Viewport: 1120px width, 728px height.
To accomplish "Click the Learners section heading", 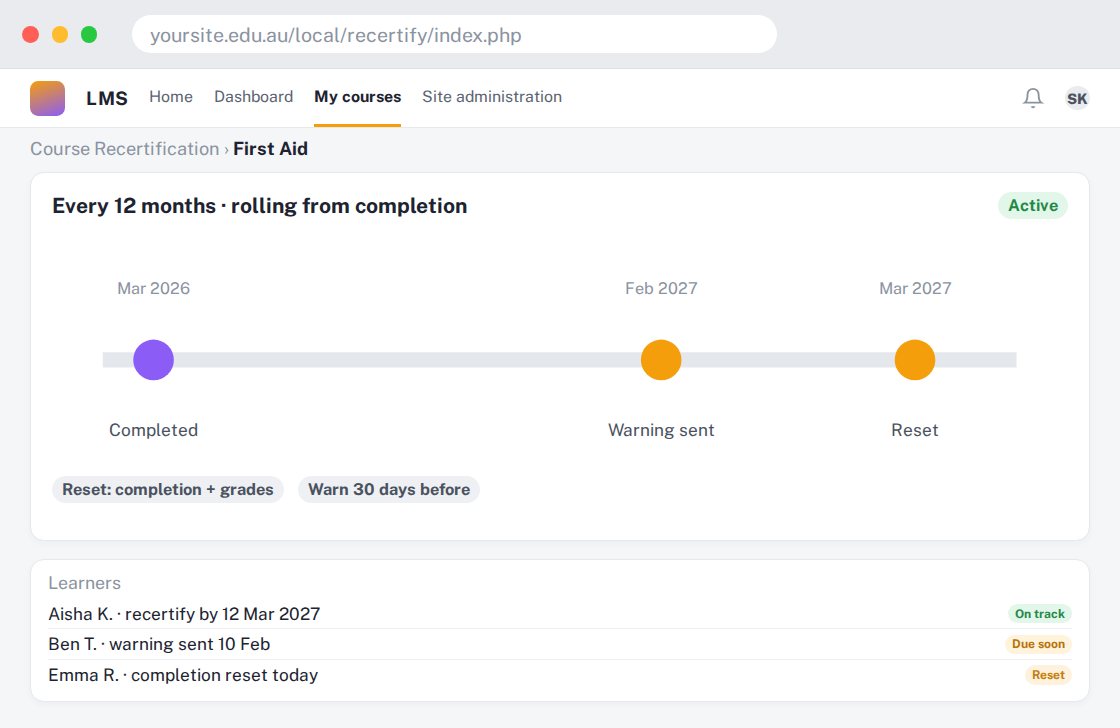I will click(x=84, y=583).
